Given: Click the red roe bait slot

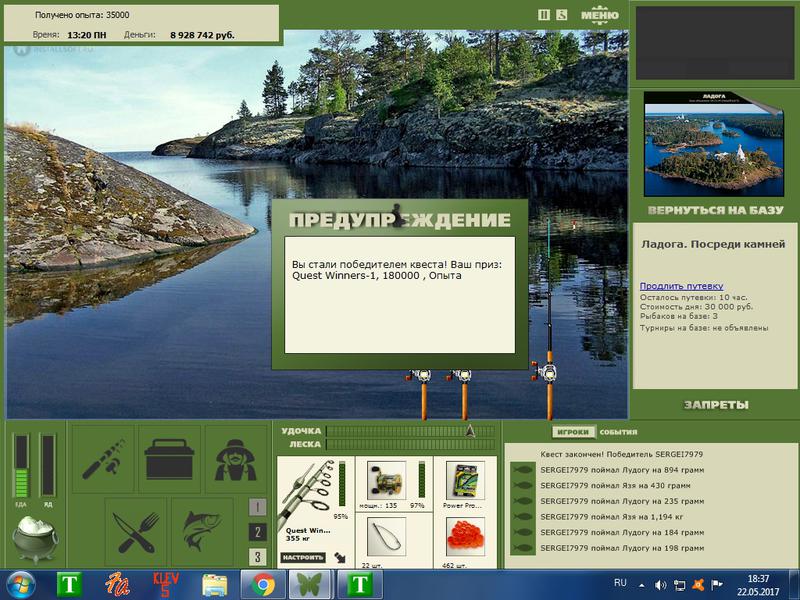Looking at the screenshot, I should (465, 537).
